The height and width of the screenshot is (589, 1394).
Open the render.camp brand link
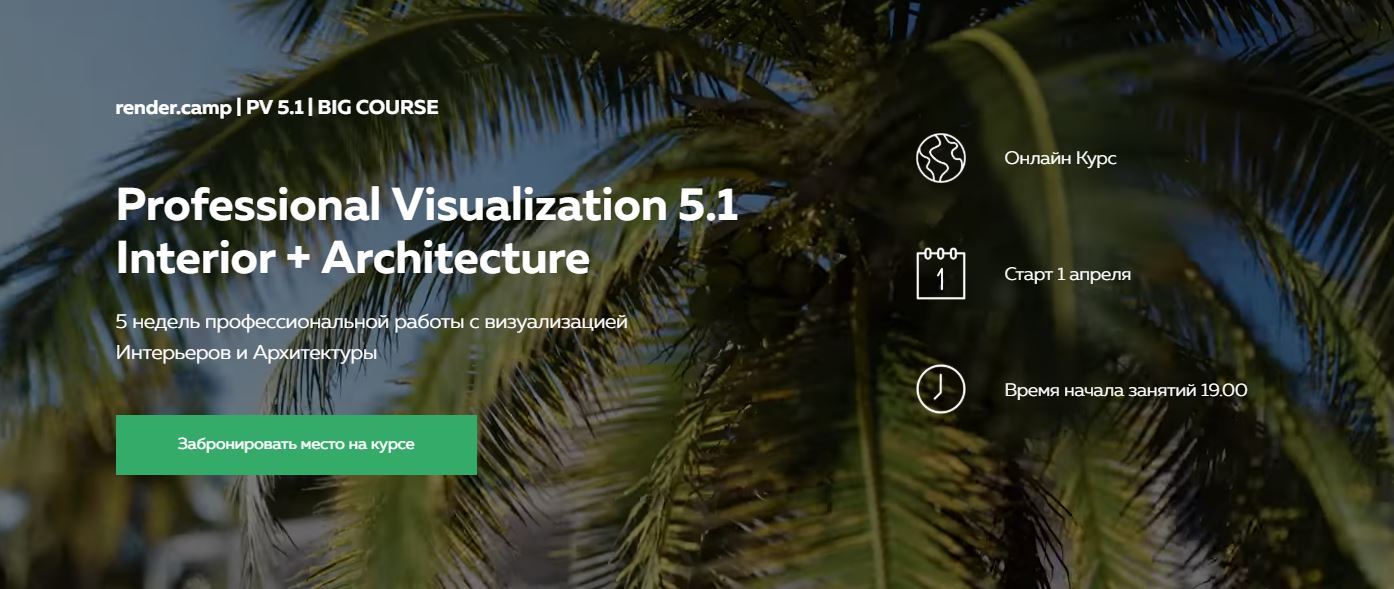173,107
